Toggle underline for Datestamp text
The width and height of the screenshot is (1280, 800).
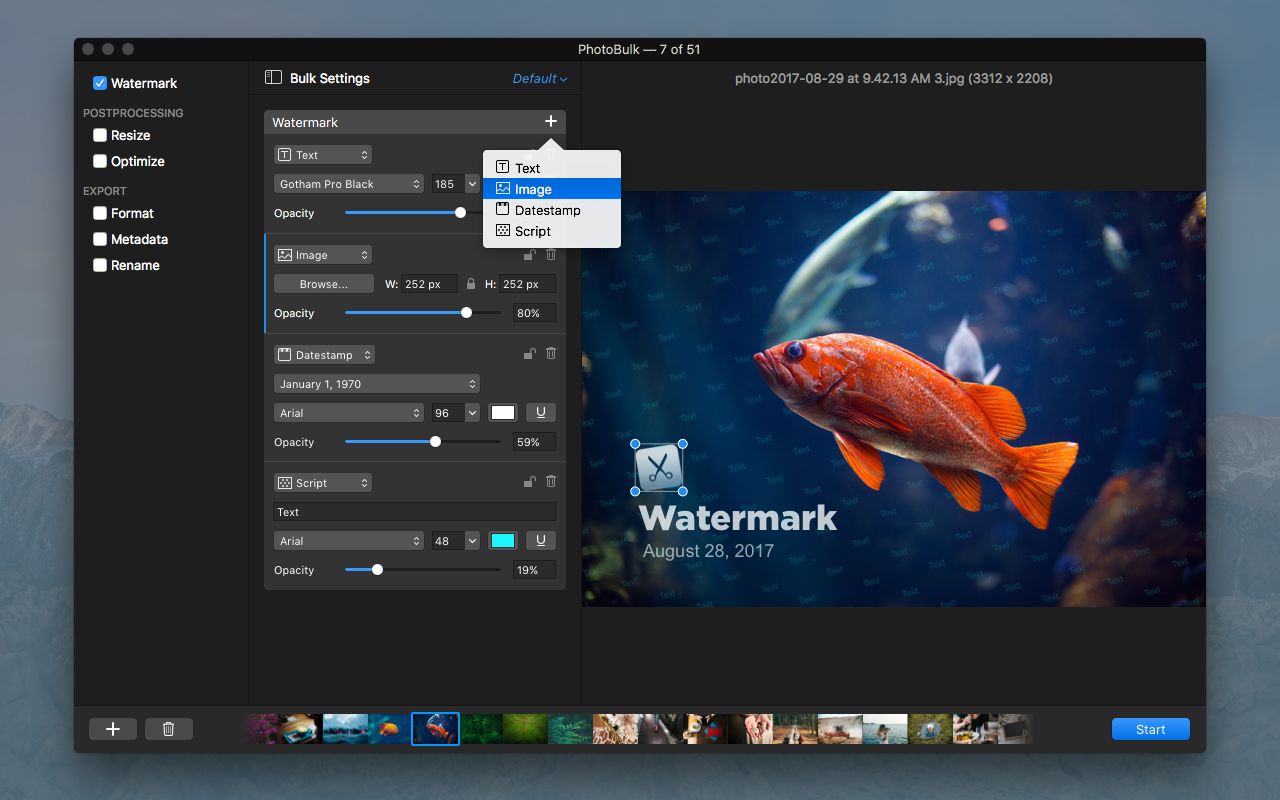pyautogui.click(x=541, y=413)
